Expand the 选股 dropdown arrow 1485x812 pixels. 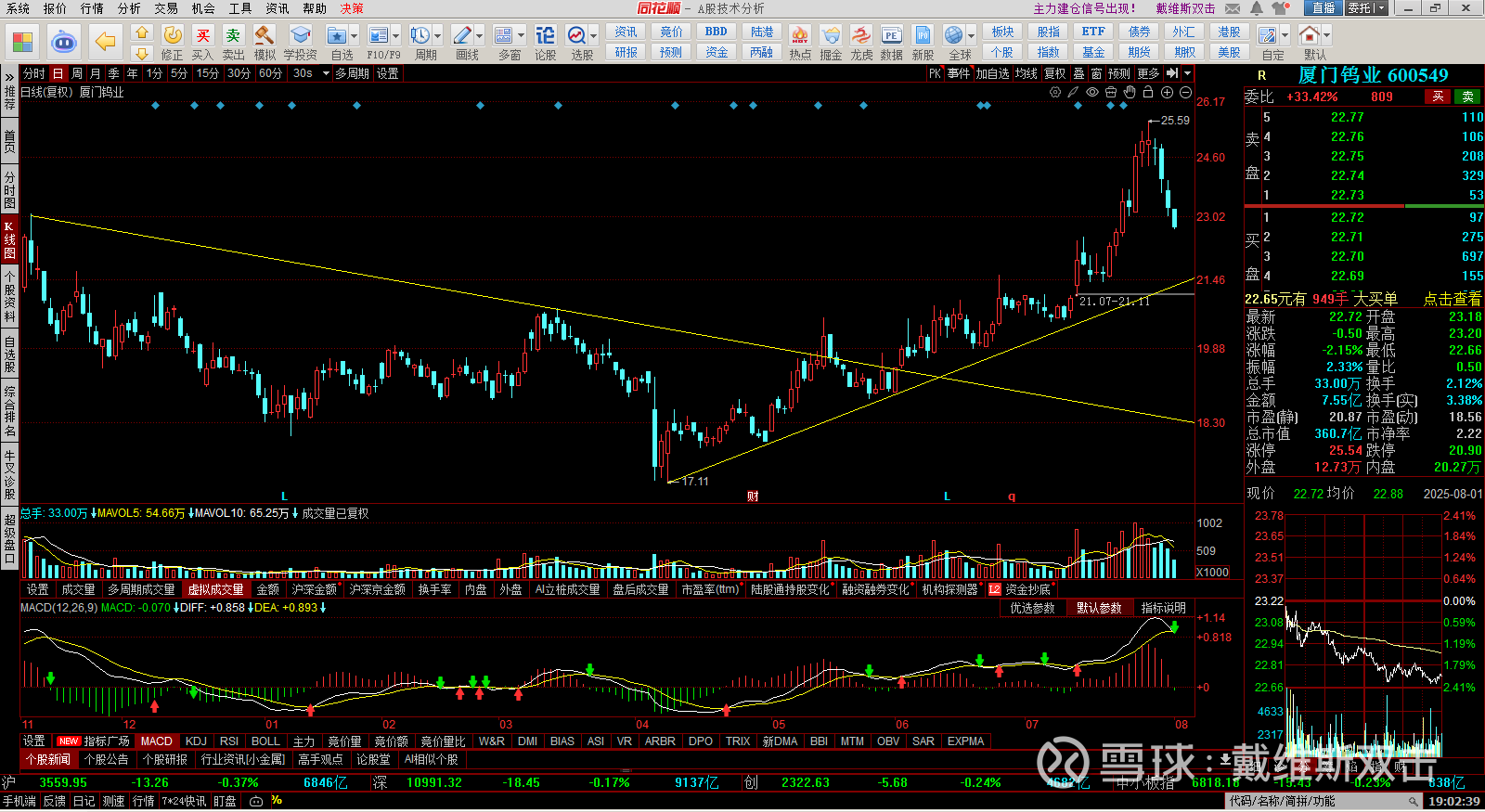pyautogui.click(x=594, y=36)
